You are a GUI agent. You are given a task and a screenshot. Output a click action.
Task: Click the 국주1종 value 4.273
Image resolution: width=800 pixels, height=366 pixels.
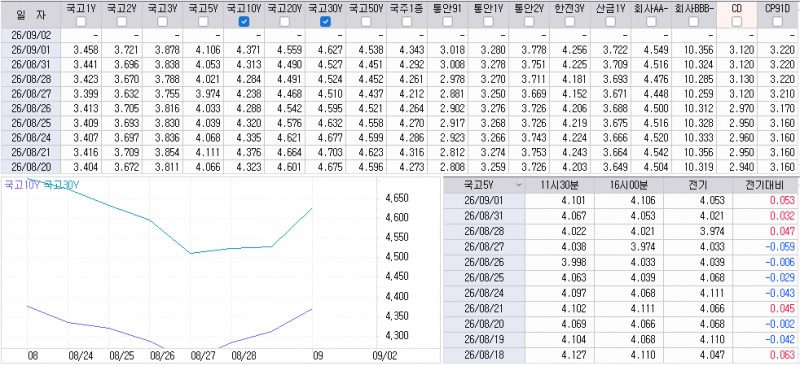tap(412, 167)
